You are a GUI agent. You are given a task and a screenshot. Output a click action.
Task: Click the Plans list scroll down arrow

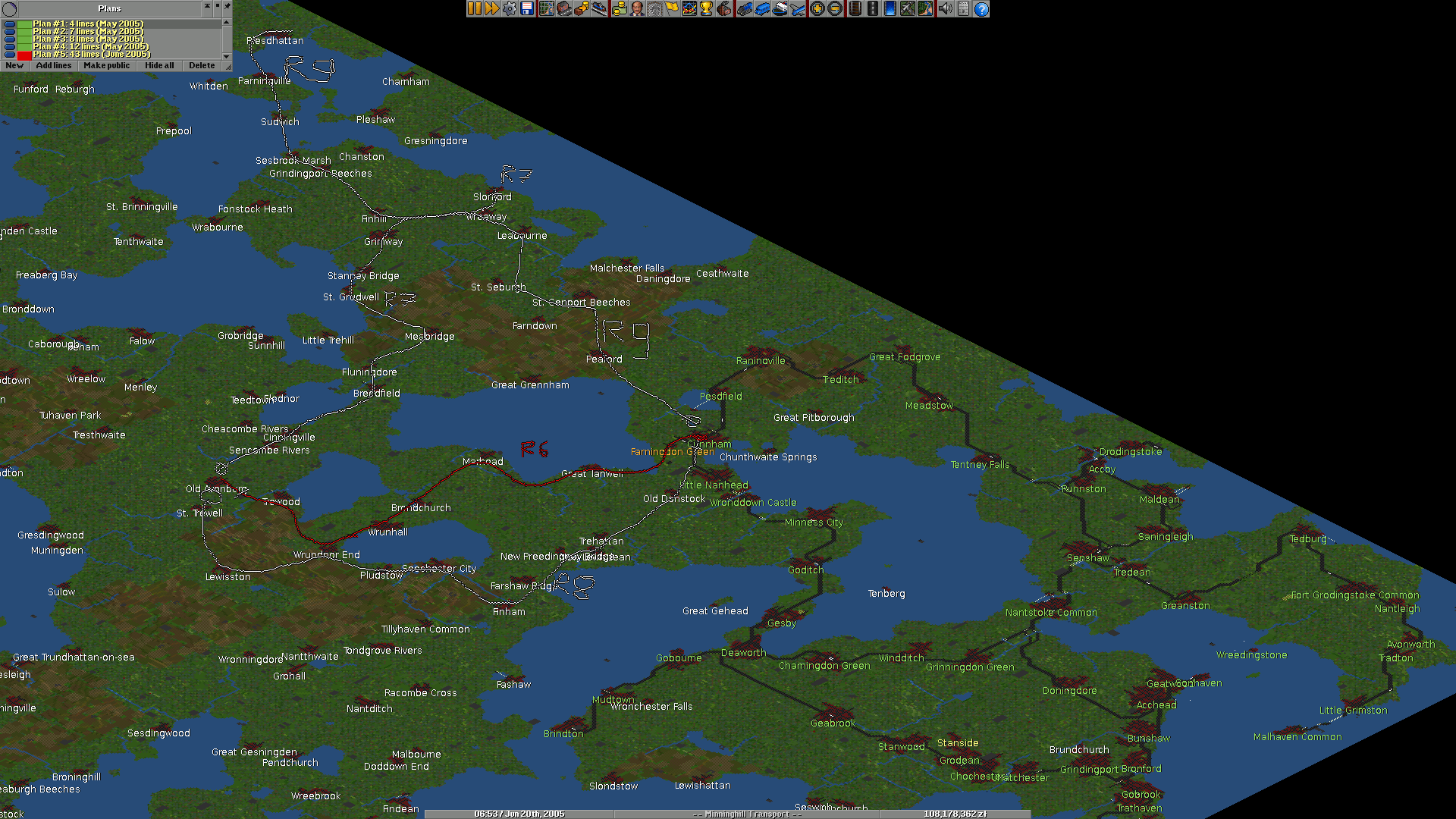226,56
